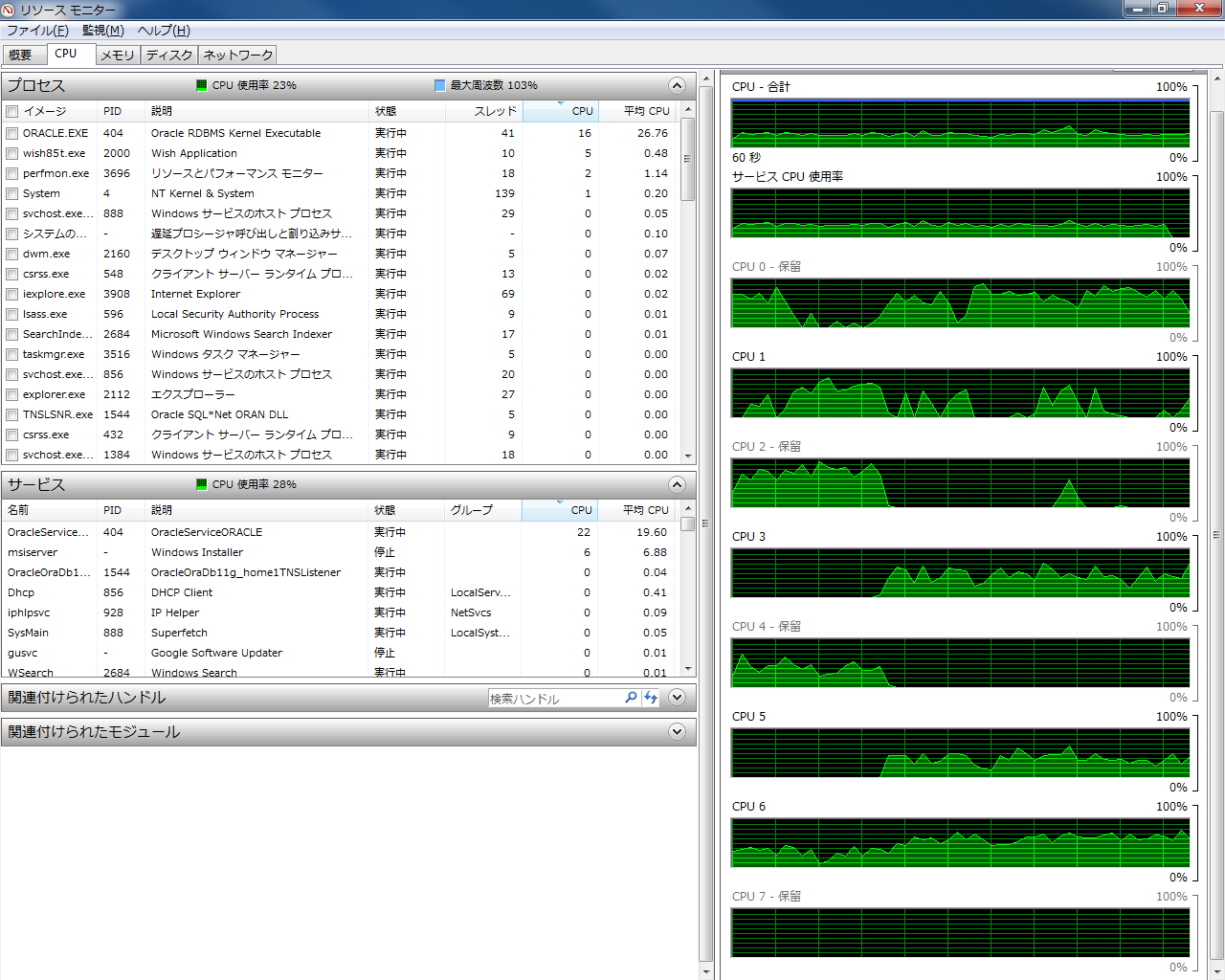Sort services by the 名前 column header
1225x980 pixels.
click(50, 510)
